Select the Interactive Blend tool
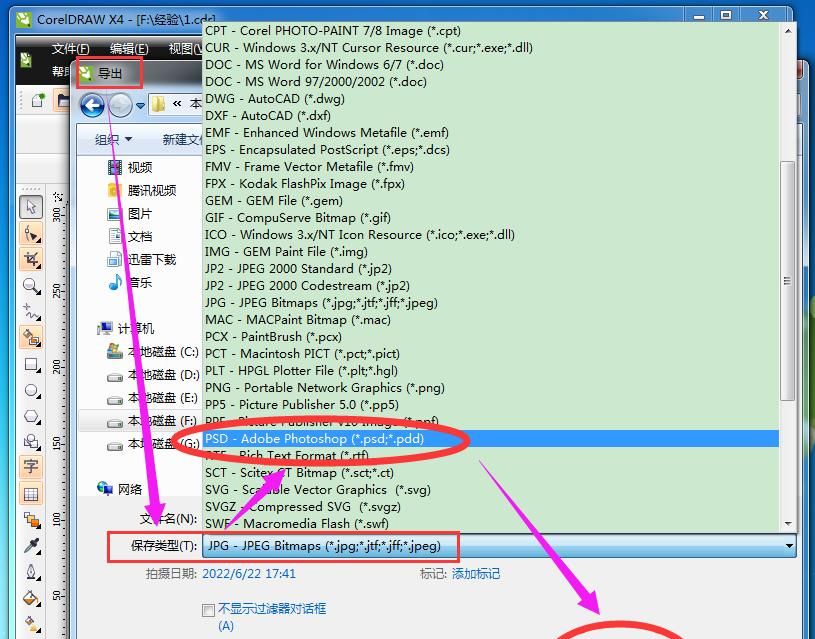The width and height of the screenshot is (815, 639). (x=31, y=520)
